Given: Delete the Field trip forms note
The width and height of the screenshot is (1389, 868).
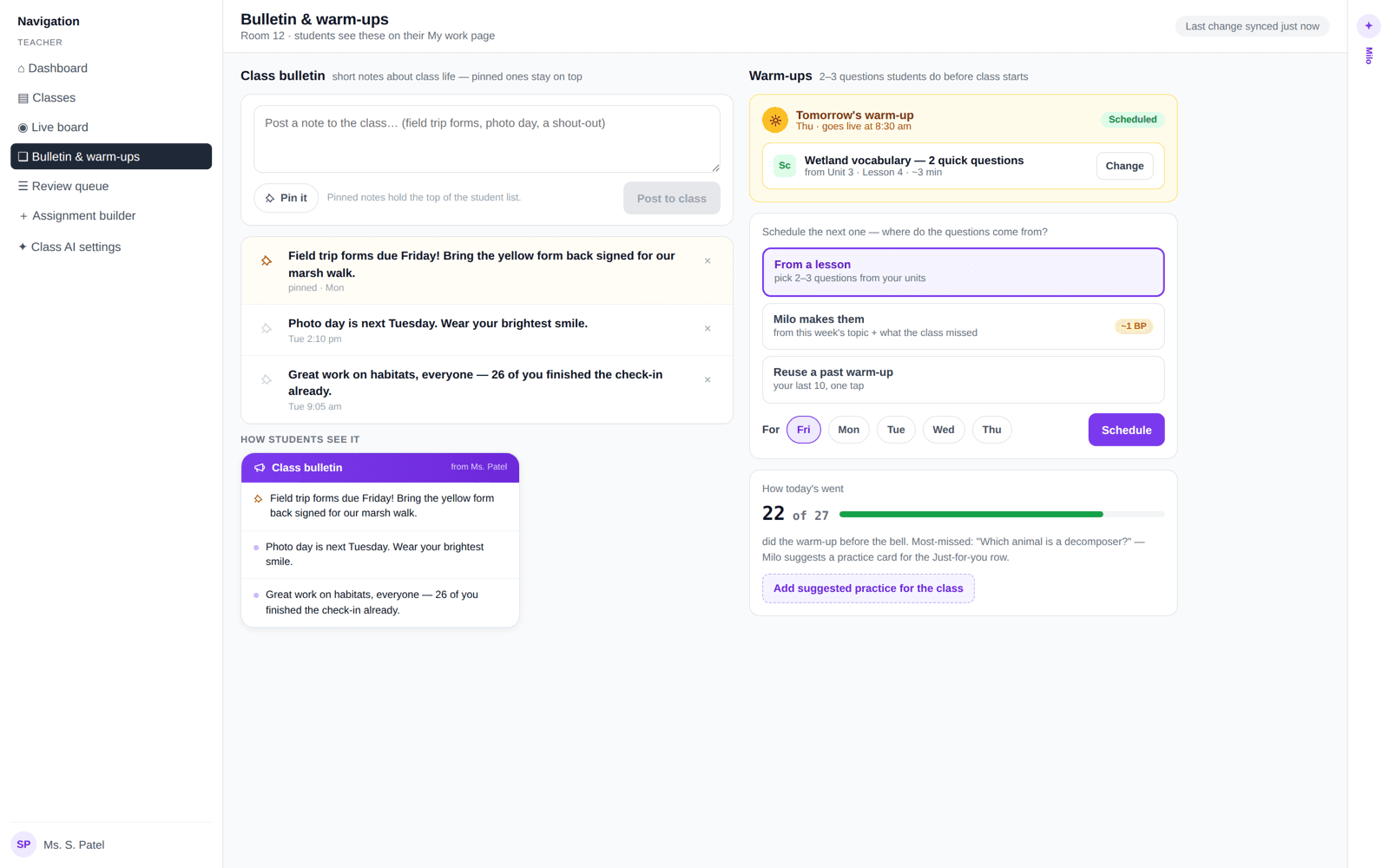Looking at the screenshot, I should (x=708, y=260).
